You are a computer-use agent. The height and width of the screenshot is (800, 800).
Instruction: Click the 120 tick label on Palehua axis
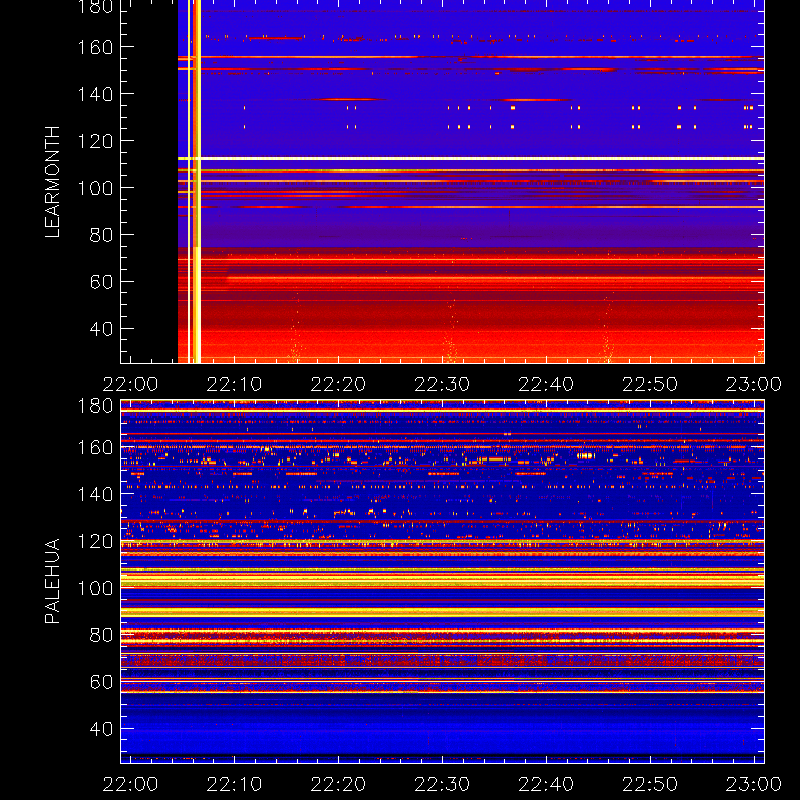pyautogui.click(x=95, y=541)
